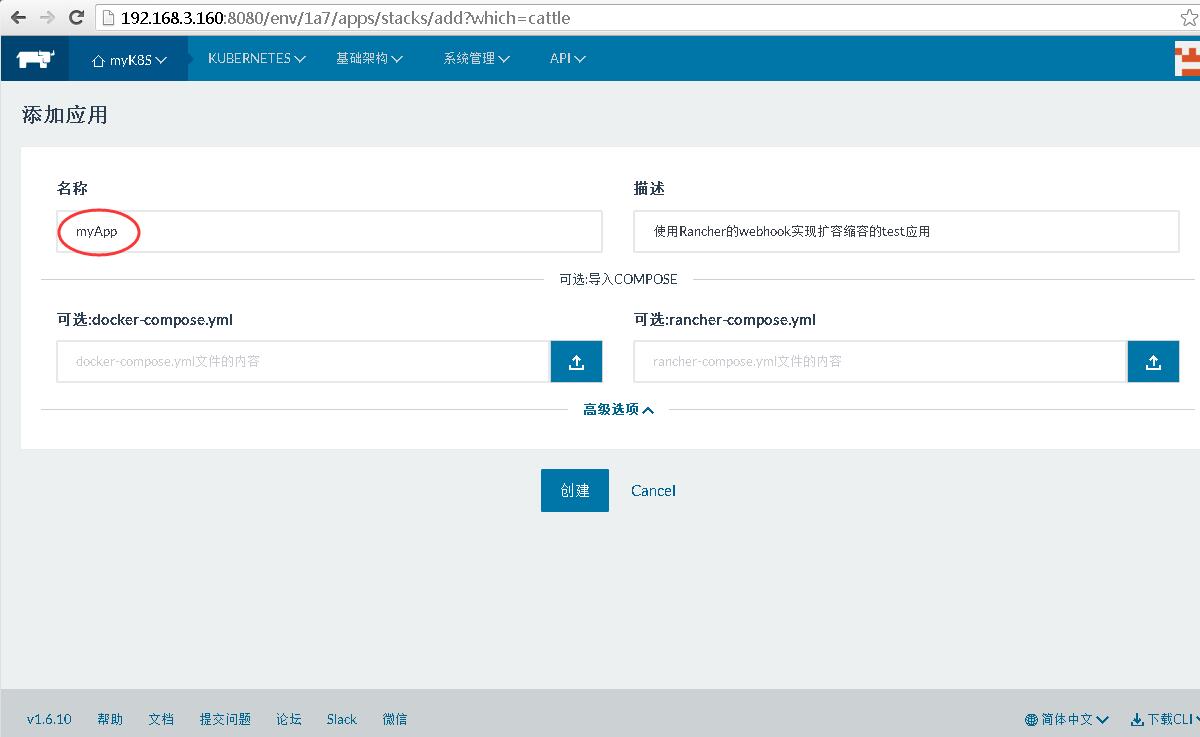Open the 提交问题 footer link
This screenshot has height=737, width=1200.
225,719
